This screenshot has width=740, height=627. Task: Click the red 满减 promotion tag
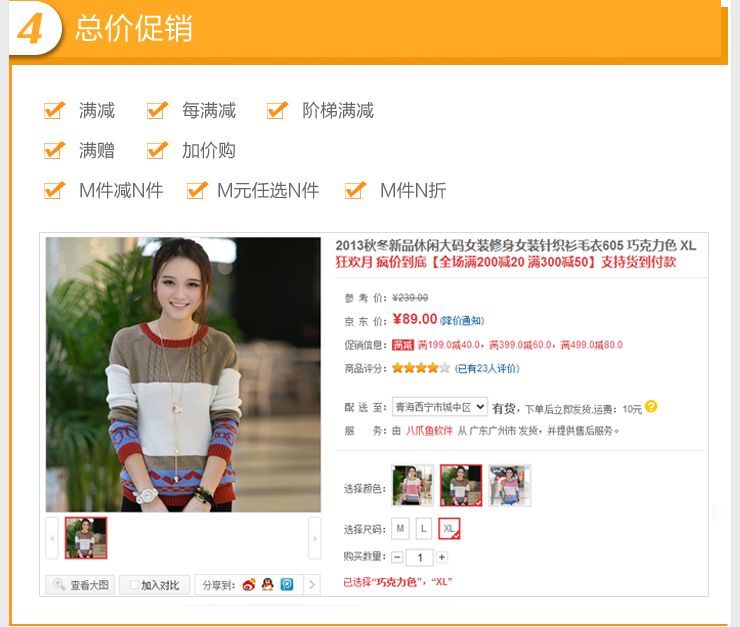point(403,345)
